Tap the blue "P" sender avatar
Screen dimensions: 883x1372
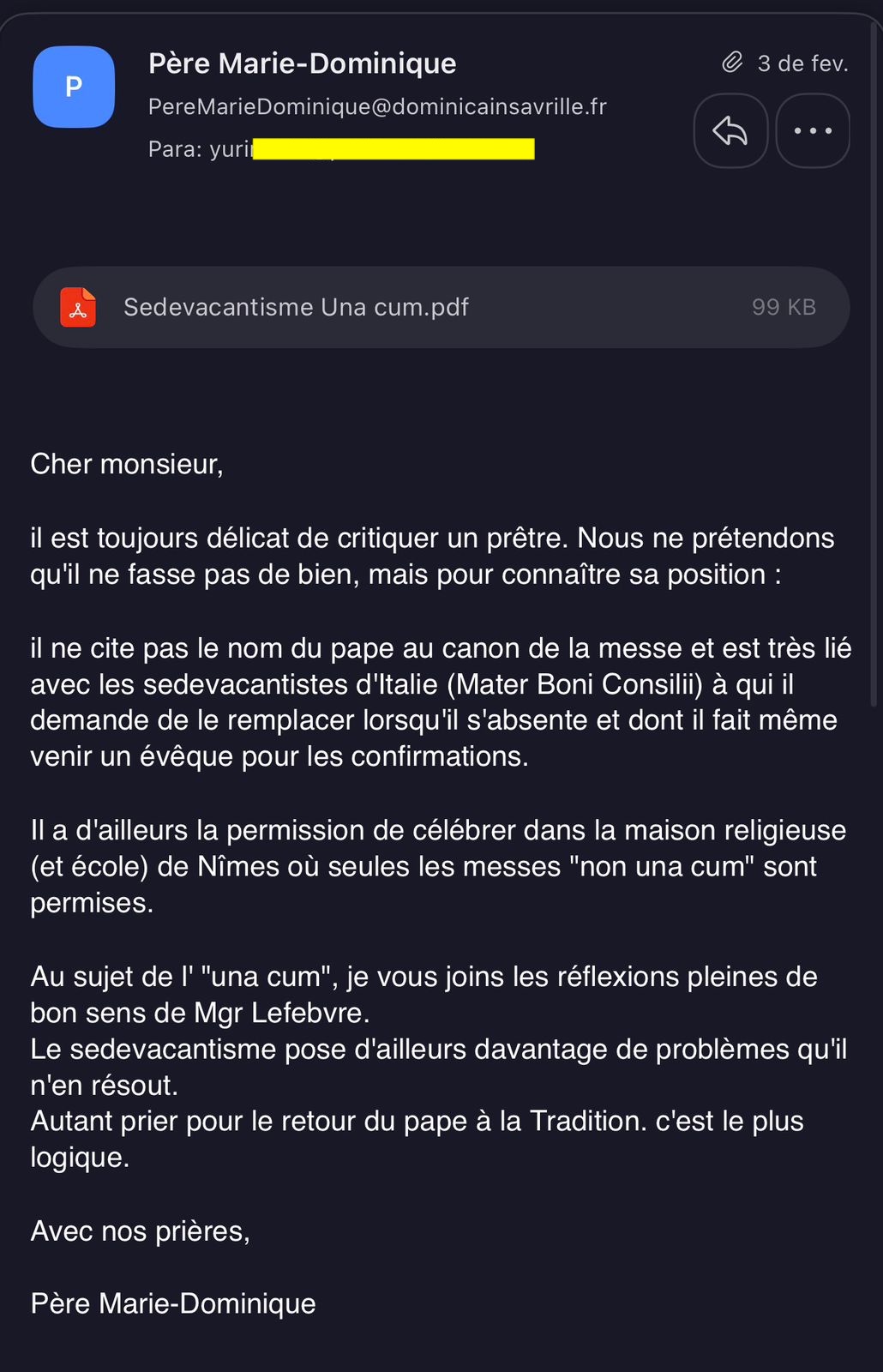pyautogui.click(x=74, y=87)
